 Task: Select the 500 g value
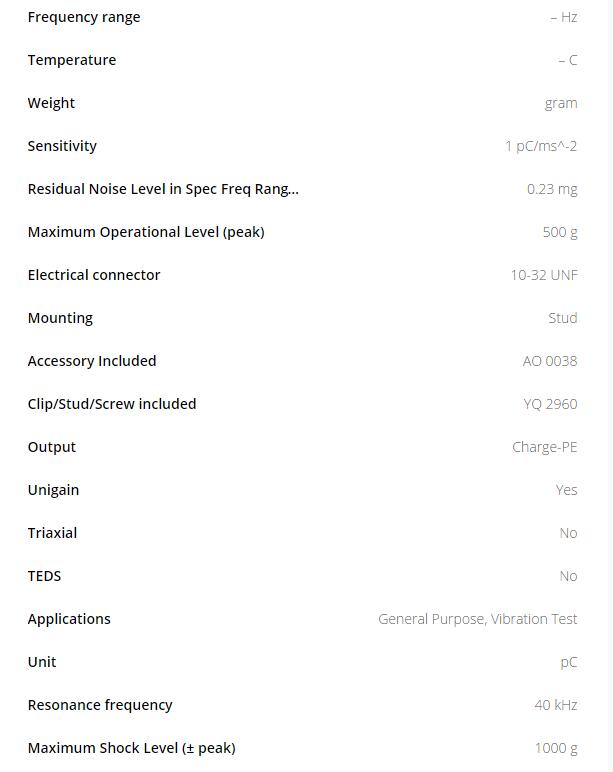(560, 232)
